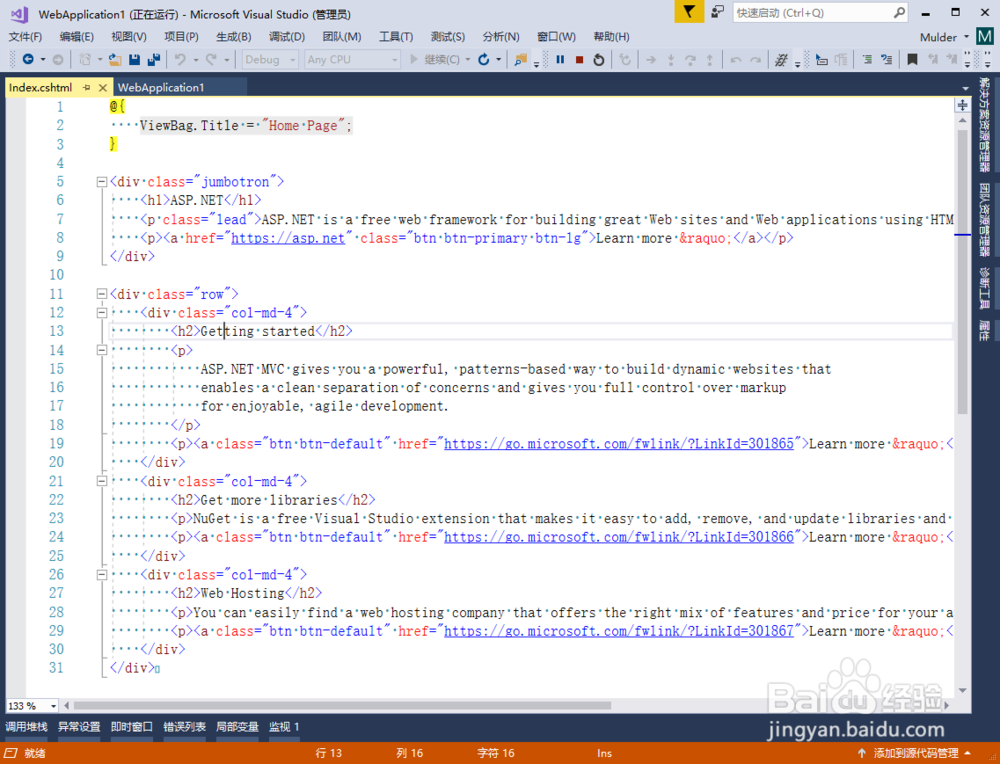Open the 编辑(E) menu
This screenshot has height=764, width=1000.
click(77, 37)
